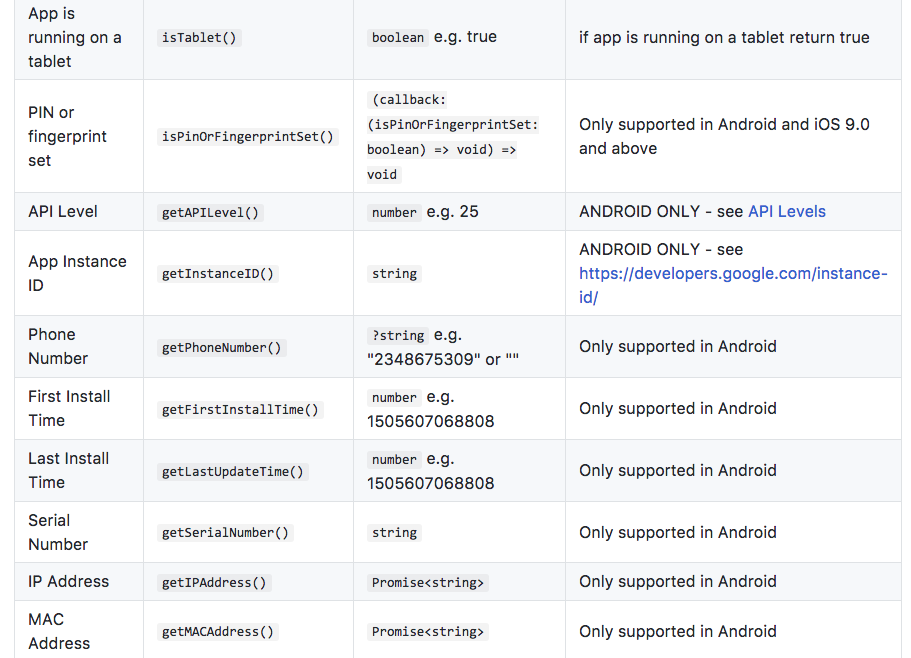Click the 'PIN or fingerprint set' cell

tap(79, 136)
